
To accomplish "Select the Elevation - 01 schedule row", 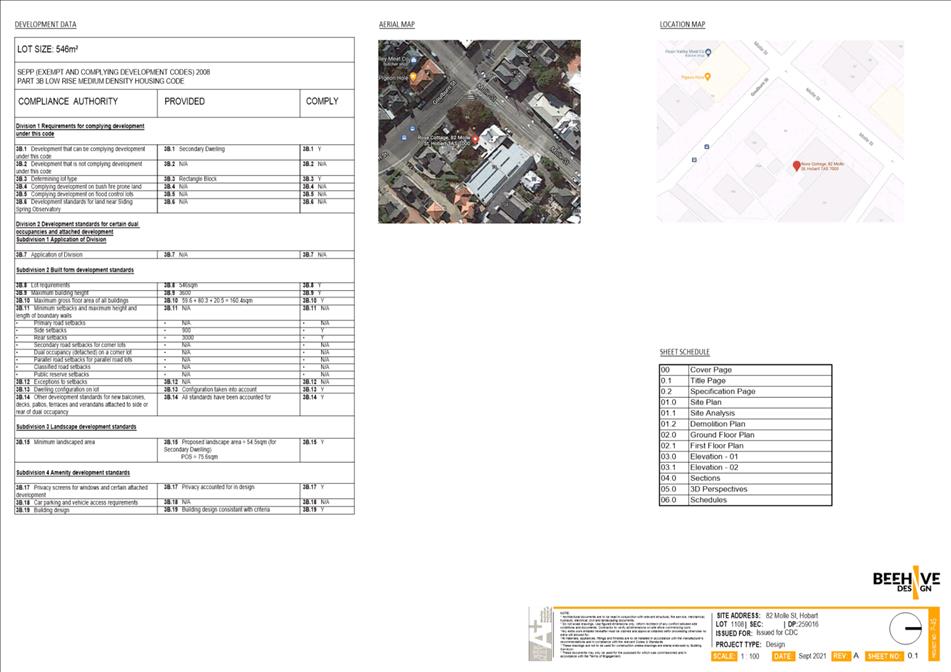I will coord(745,457).
